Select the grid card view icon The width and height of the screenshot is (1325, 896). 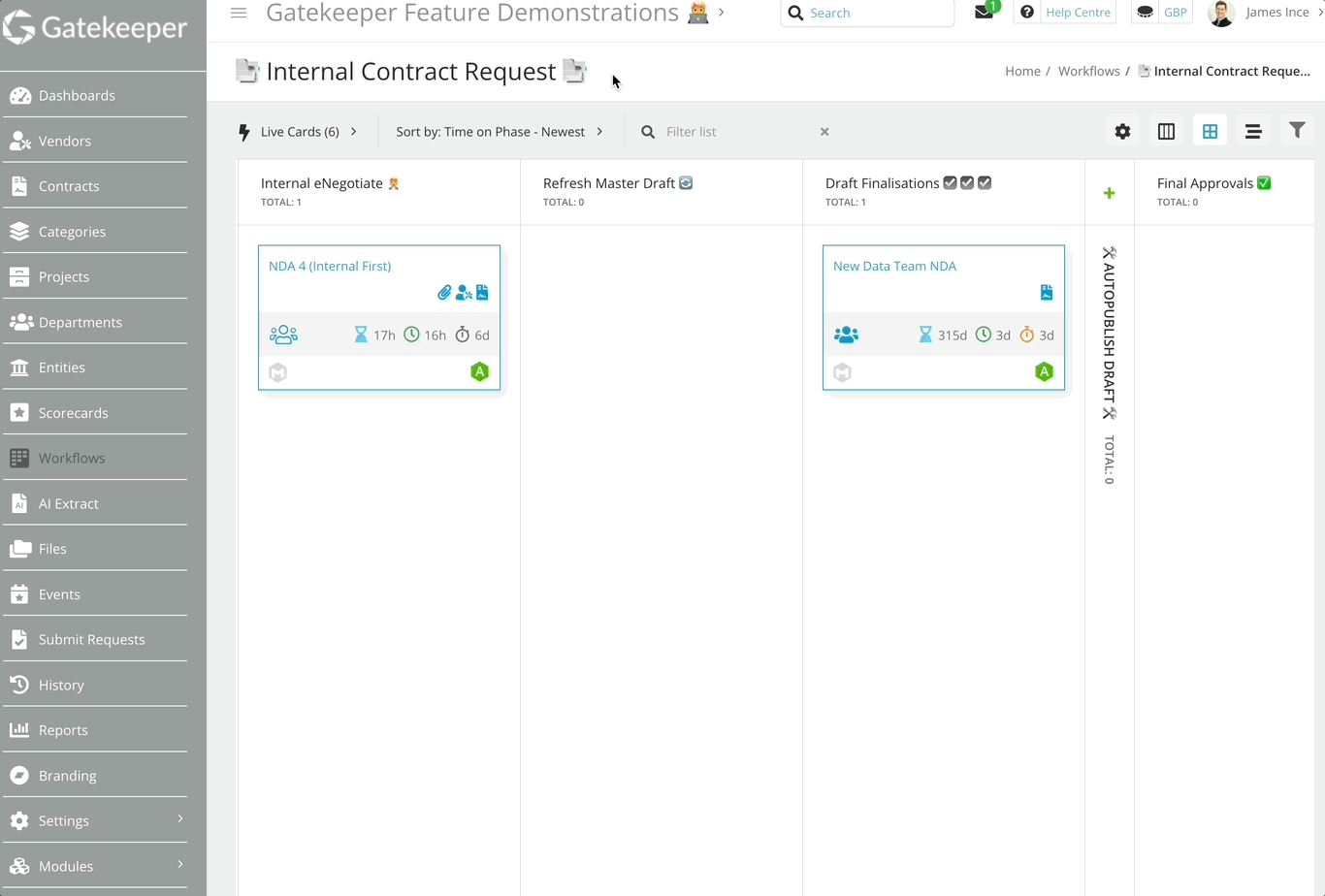pos(1210,131)
